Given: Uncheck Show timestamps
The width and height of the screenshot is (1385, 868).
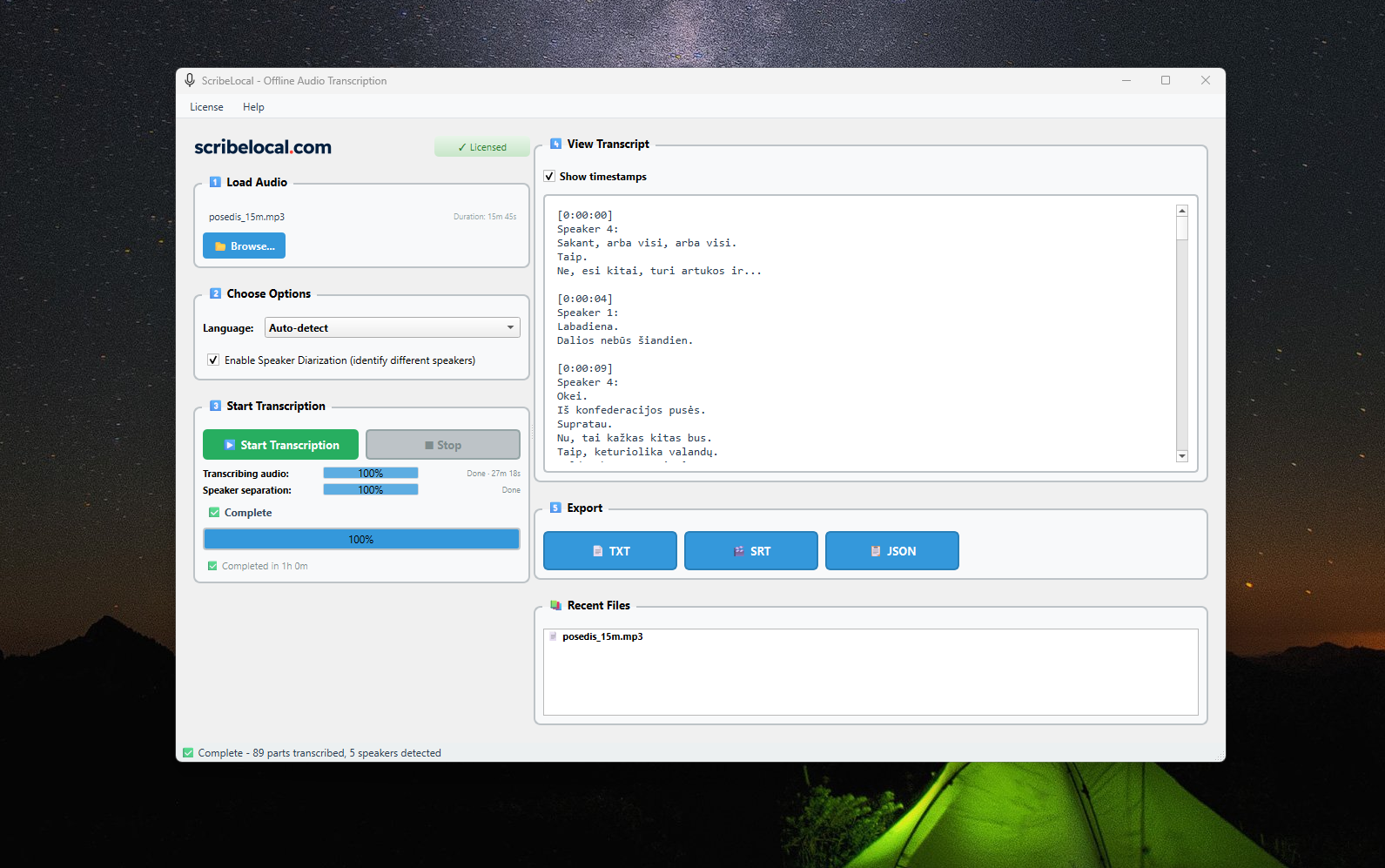Looking at the screenshot, I should pyautogui.click(x=549, y=176).
